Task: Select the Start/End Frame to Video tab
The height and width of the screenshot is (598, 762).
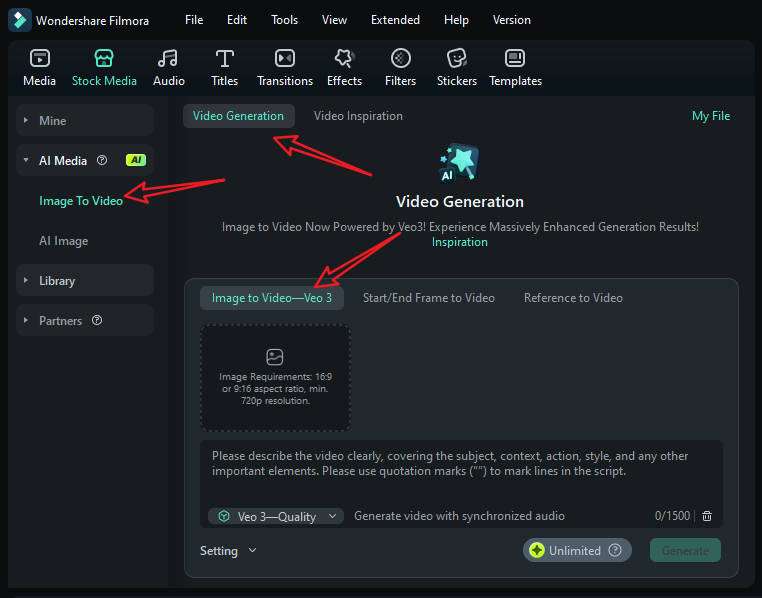Action: coord(429,298)
